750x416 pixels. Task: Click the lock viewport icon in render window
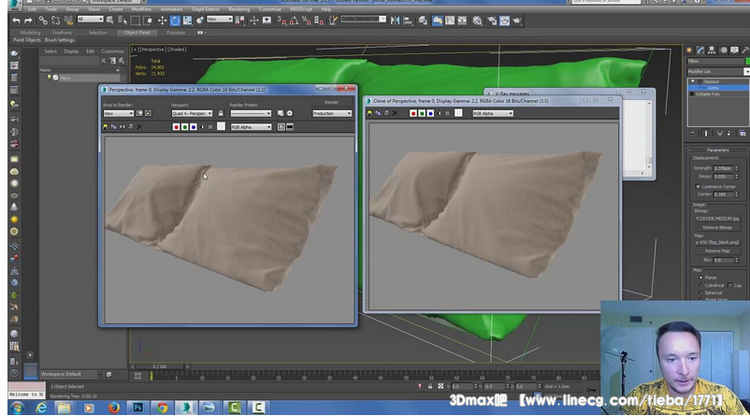tap(221, 113)
